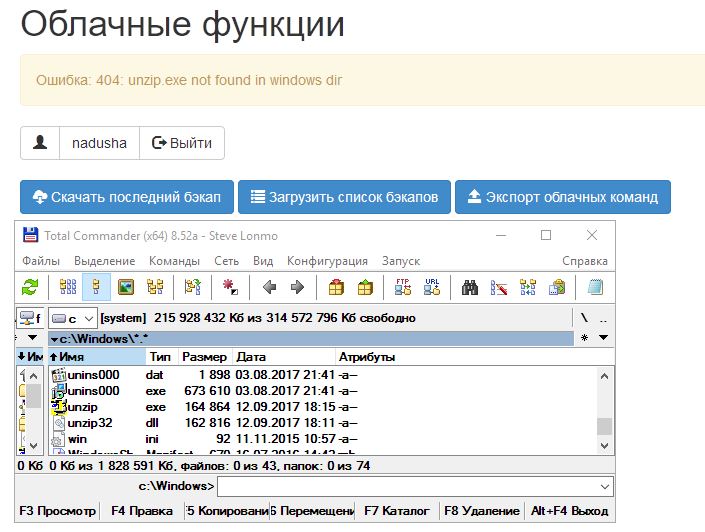Screen dimensions: 705x532
Task: Open favorites asterisk button in path bar
Action: click(585, 338)
